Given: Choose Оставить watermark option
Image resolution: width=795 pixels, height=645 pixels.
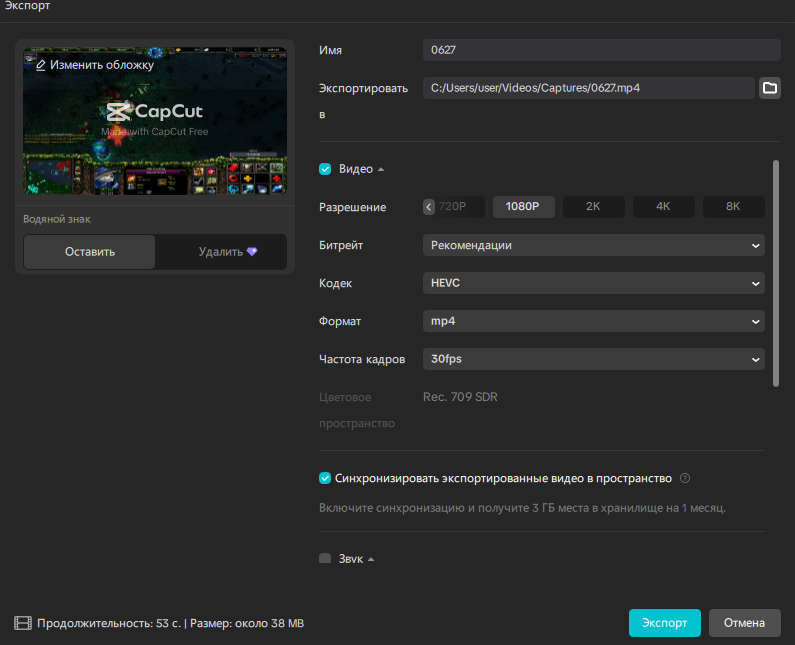Looking at the screenshot, I should (x=90, y=252).
